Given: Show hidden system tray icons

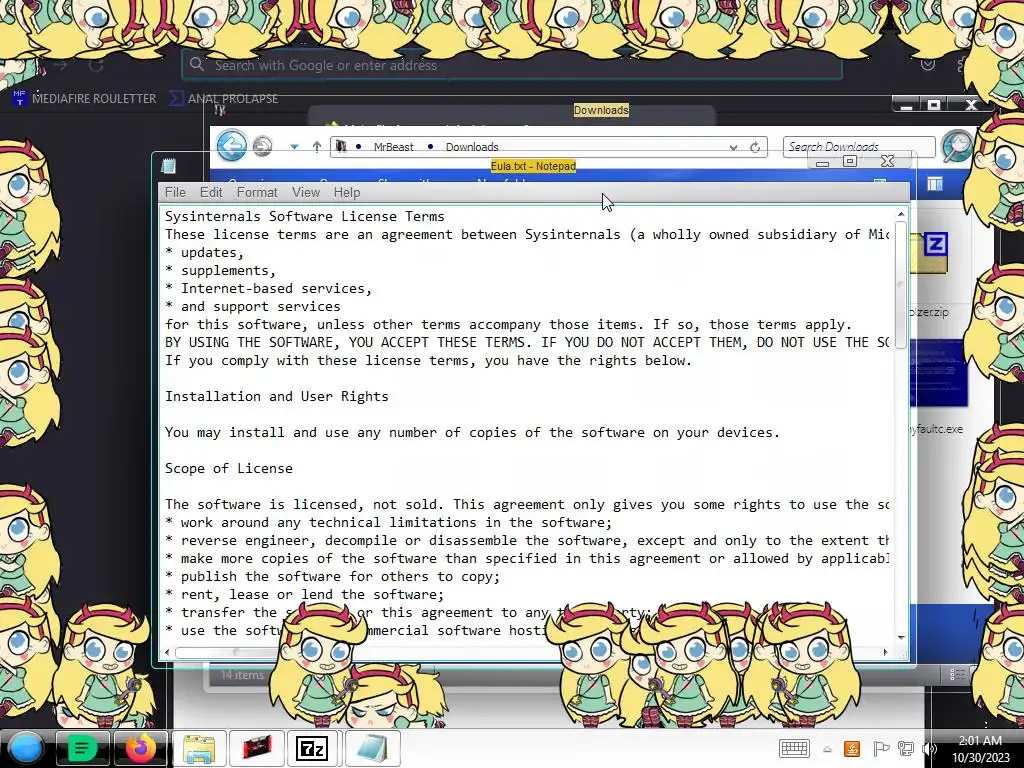Looking at the screenshot, I should tap(827, 749).
